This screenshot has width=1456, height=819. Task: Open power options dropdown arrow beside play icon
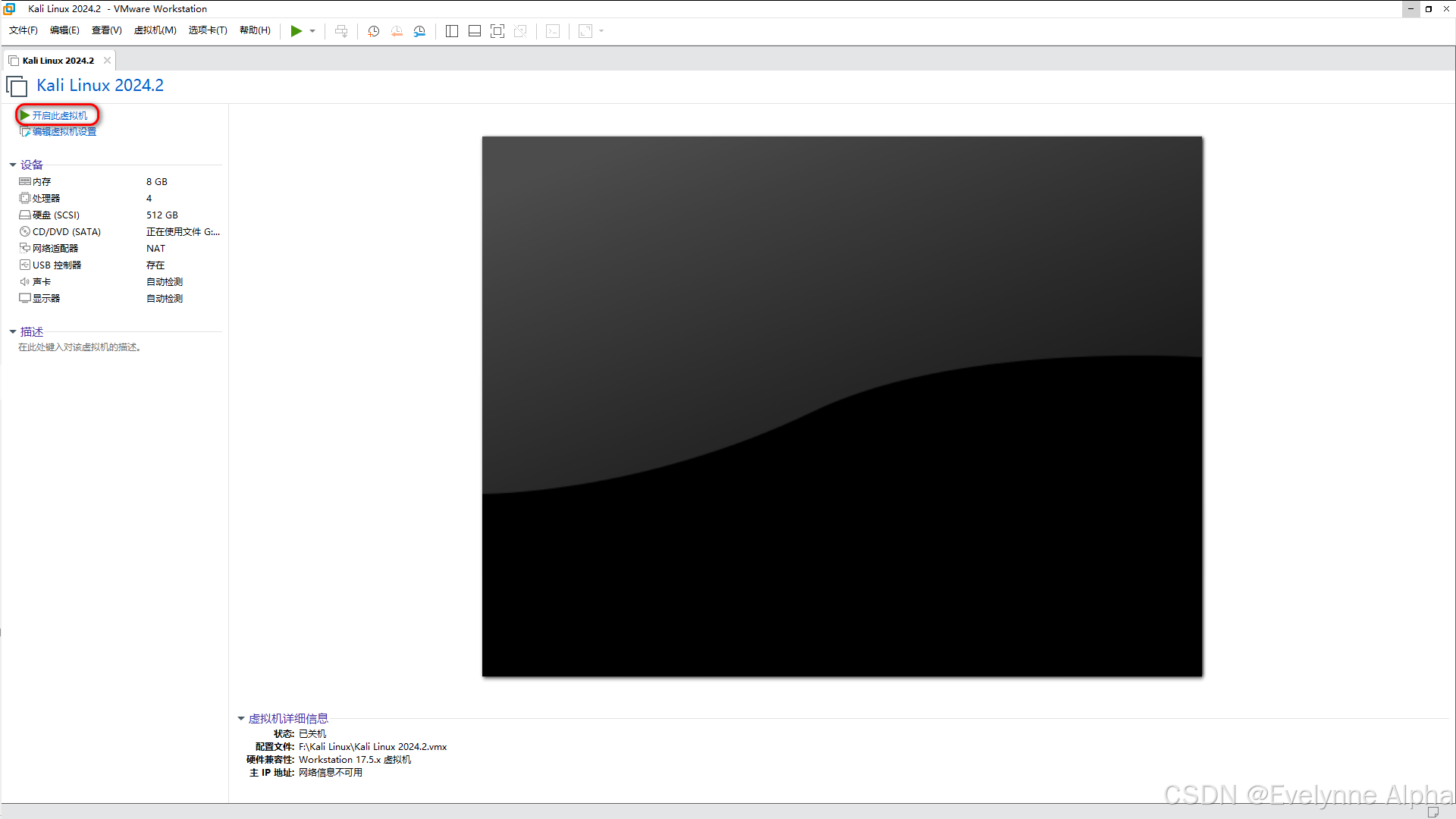(x=312, y=31)
